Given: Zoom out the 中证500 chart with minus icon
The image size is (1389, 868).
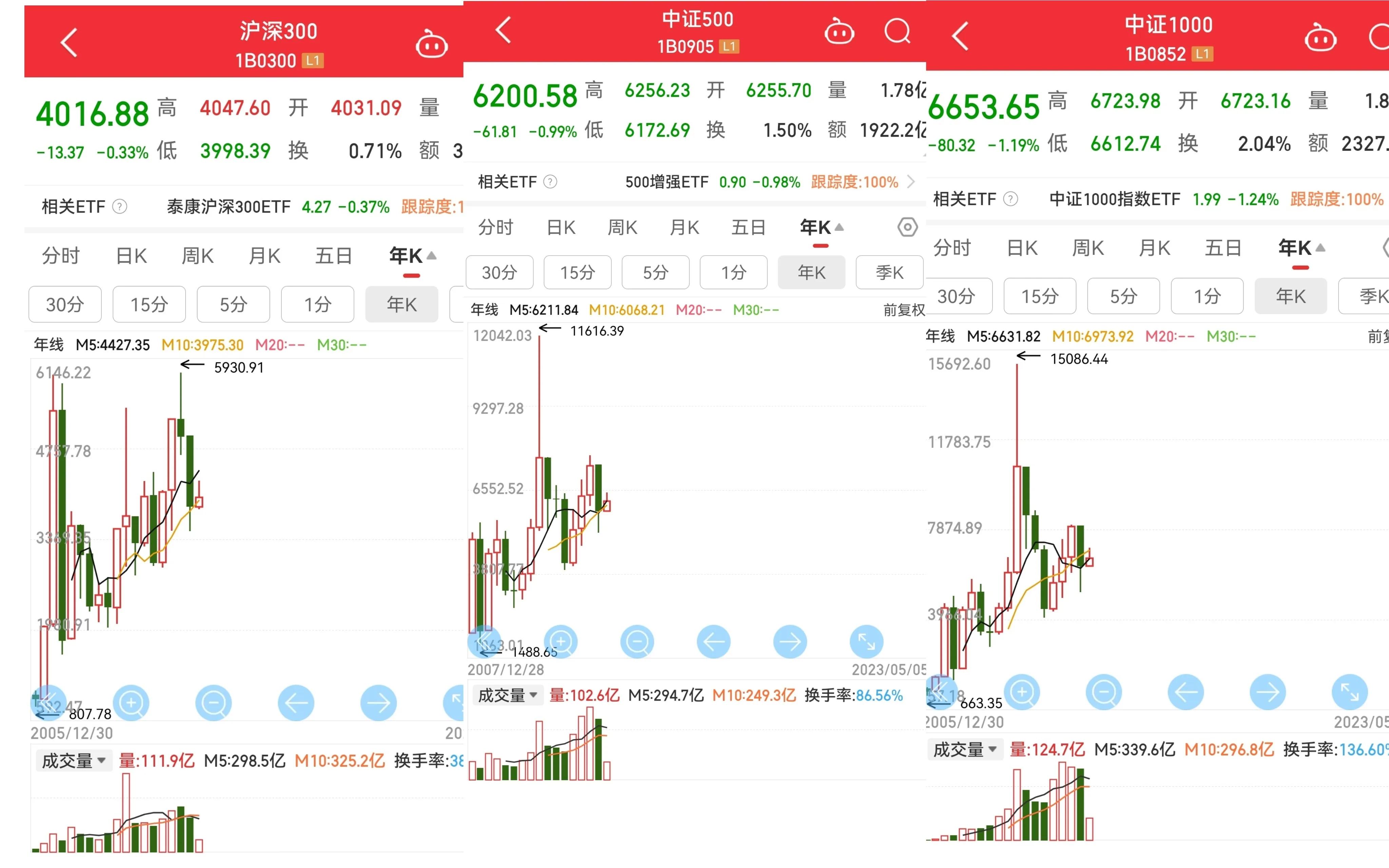Looking at the screenshot, I should (638, 642).
